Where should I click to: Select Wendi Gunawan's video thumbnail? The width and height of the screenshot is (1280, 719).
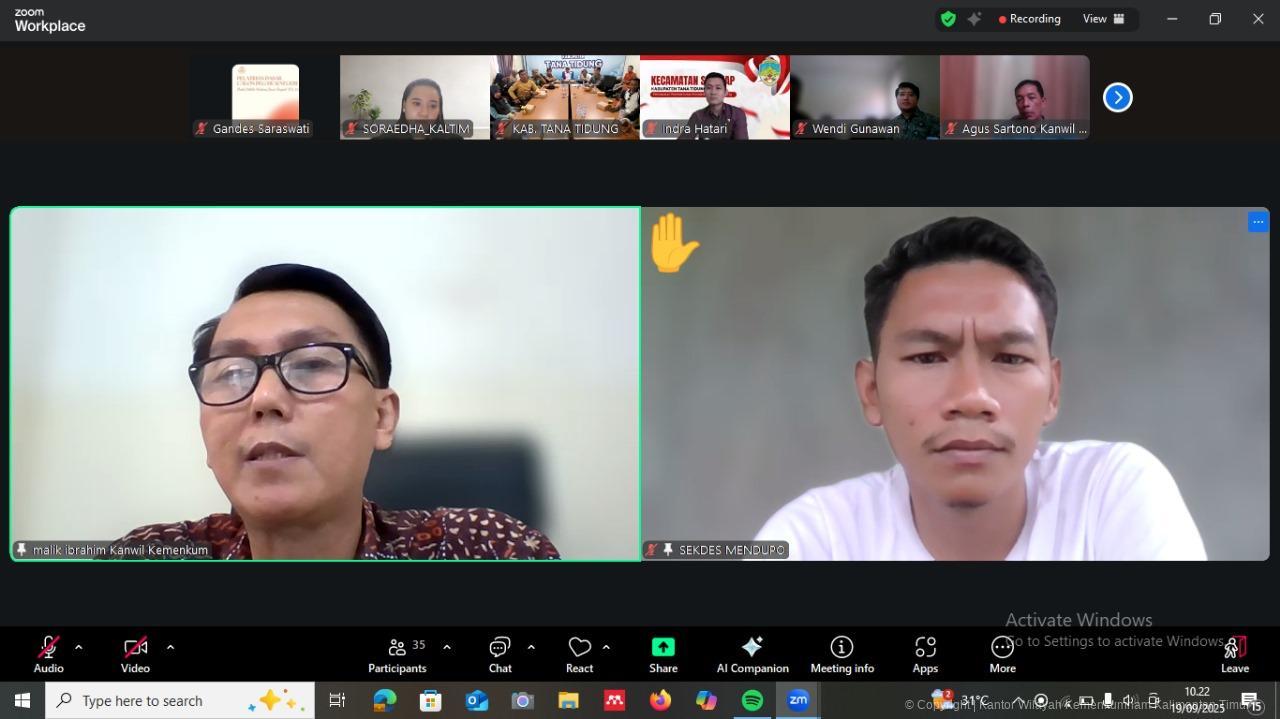pos(865,97)
